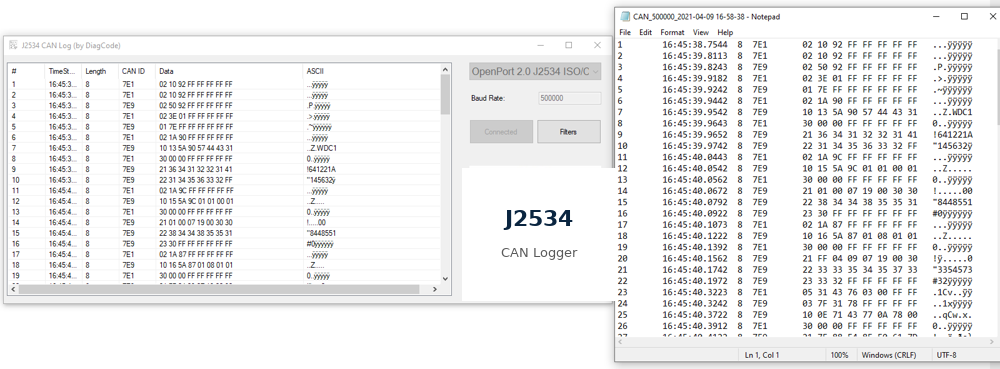This screenshot has width=1000, height=369.
Task: Click the CAN log list vertical scrollbar thumb
Action: coord(445,94)
